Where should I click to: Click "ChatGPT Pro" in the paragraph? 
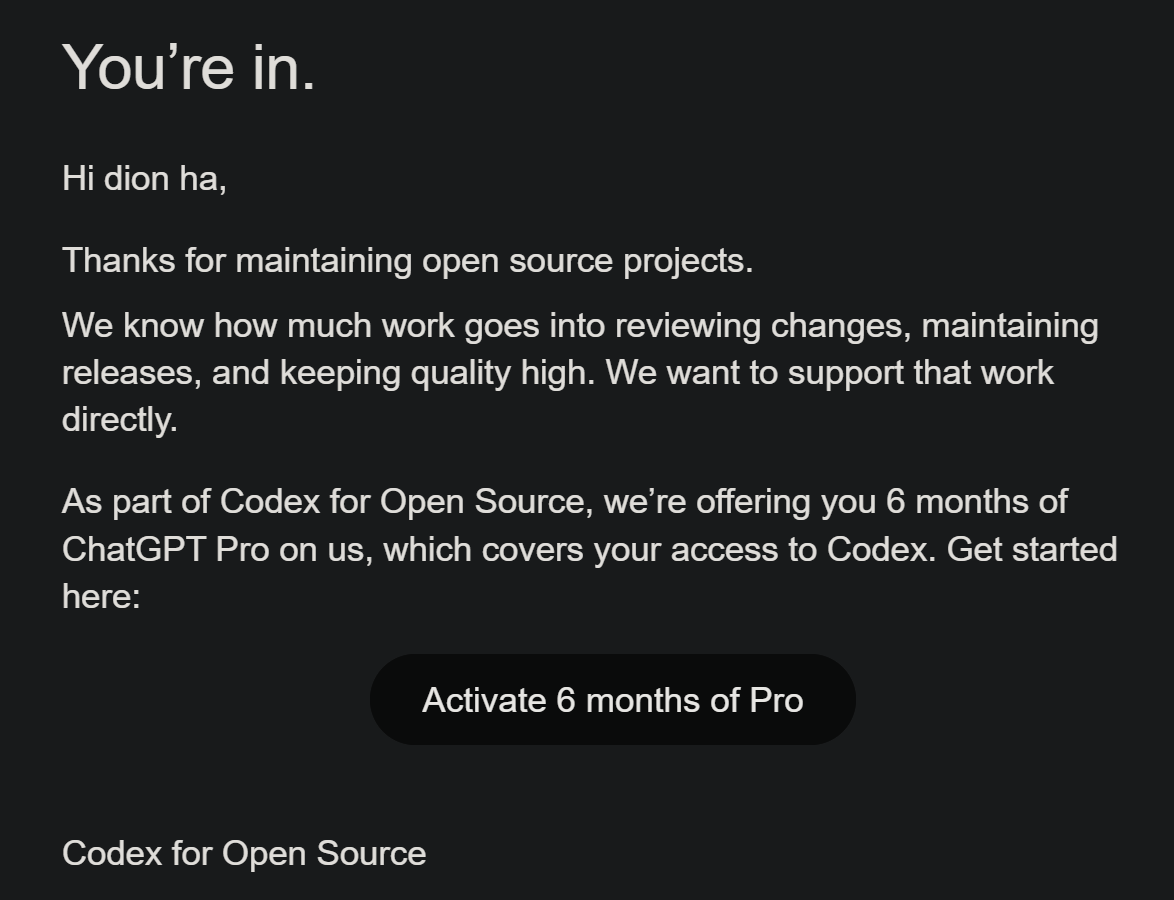pyautogui.click(x=165, y=550)
